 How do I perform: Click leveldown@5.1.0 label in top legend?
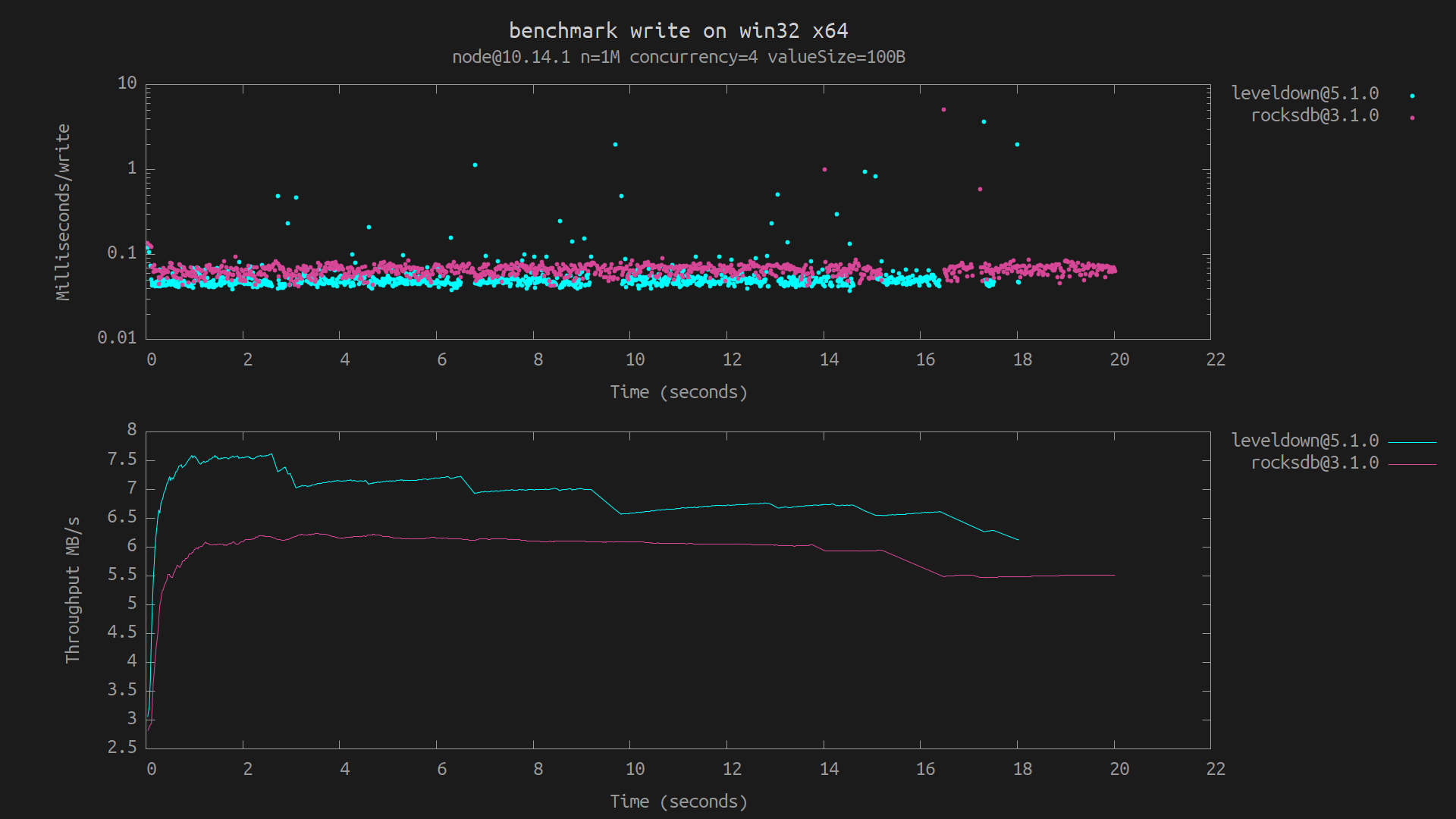(1304, 93)
